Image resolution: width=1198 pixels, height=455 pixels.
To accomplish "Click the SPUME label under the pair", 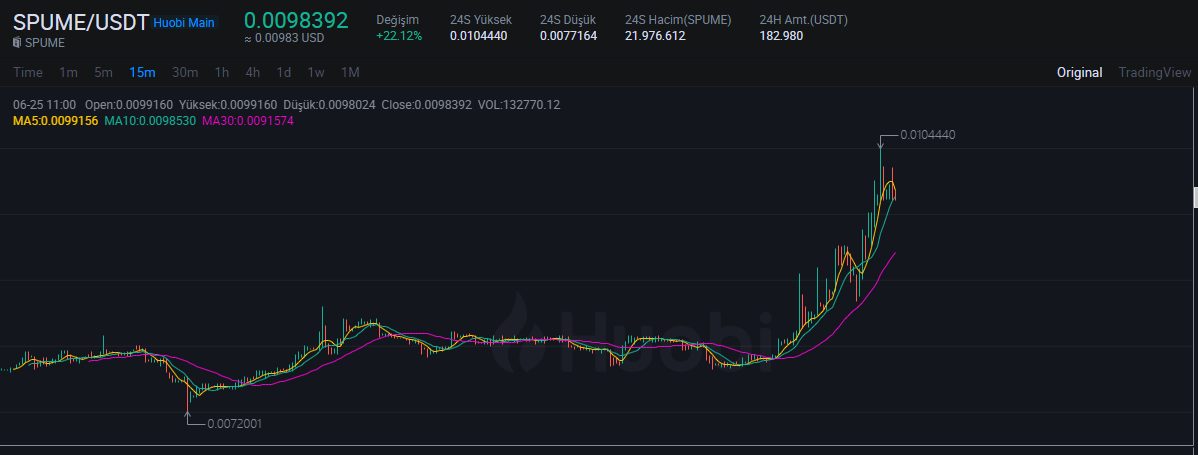I will point(44,43).
